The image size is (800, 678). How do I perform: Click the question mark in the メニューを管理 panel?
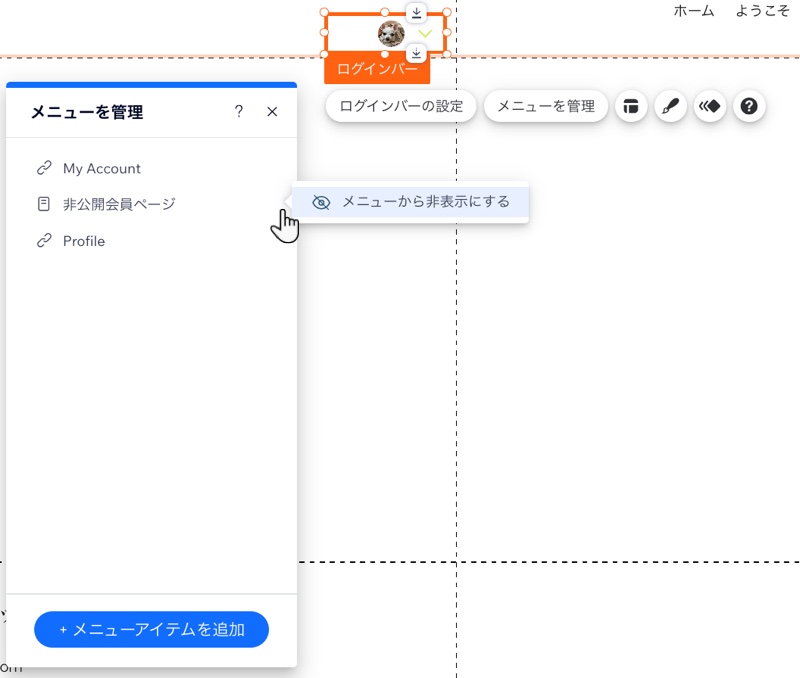(x=239, y=112)
